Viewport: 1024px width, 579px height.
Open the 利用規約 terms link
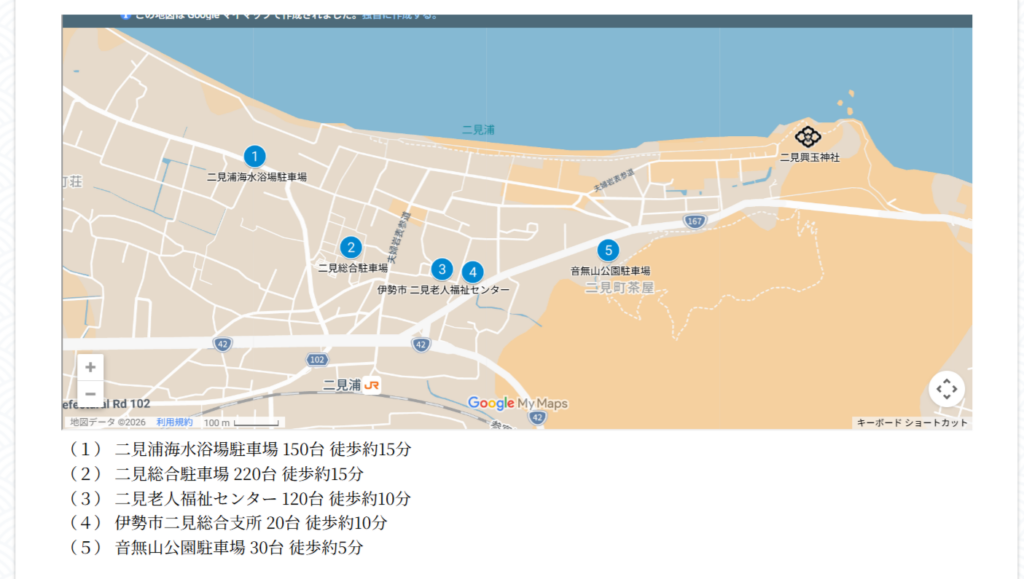click(174, 422)
